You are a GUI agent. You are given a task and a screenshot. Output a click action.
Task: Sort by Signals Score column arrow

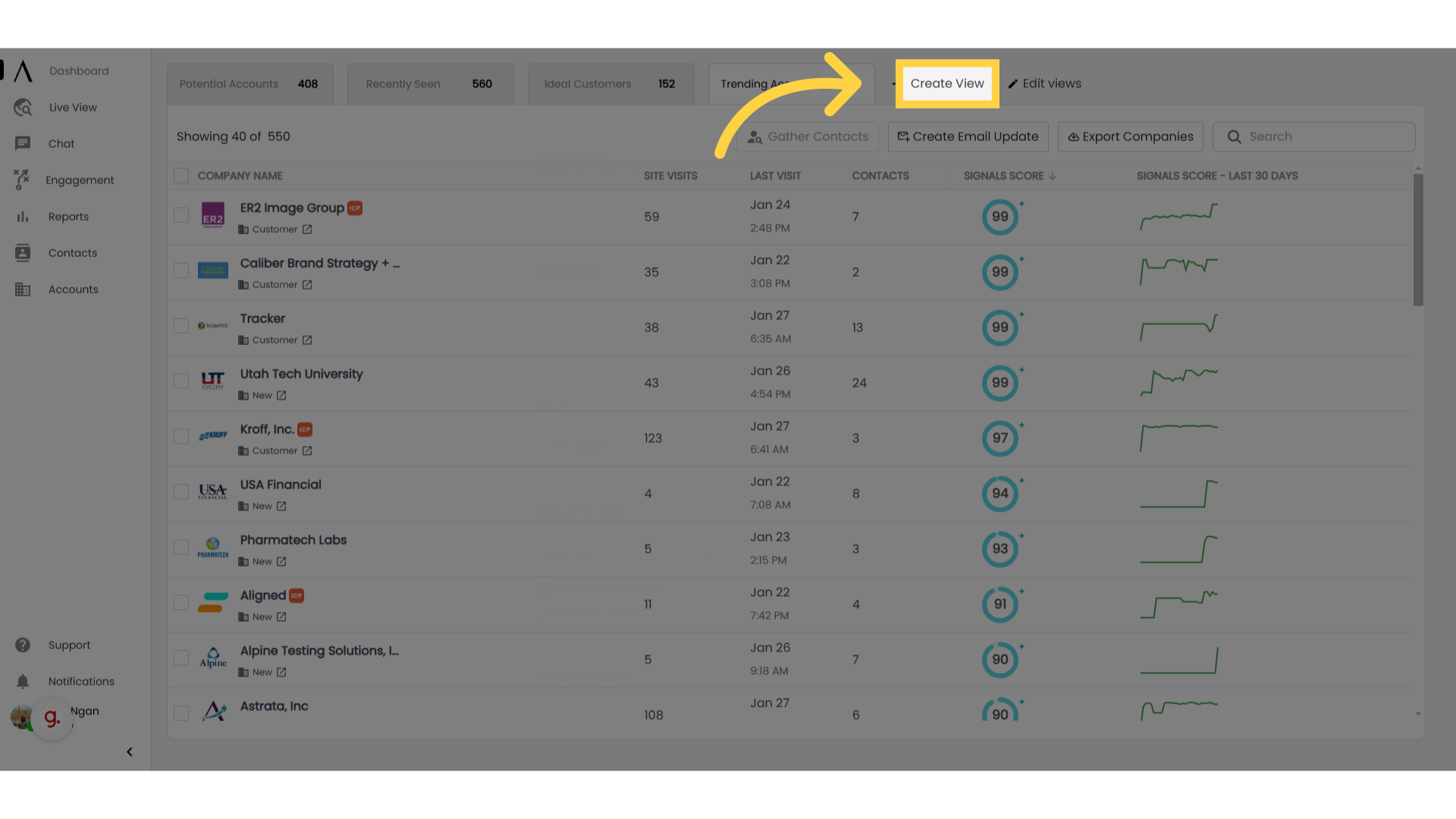pyautogui.click(x=1053, y=176)
